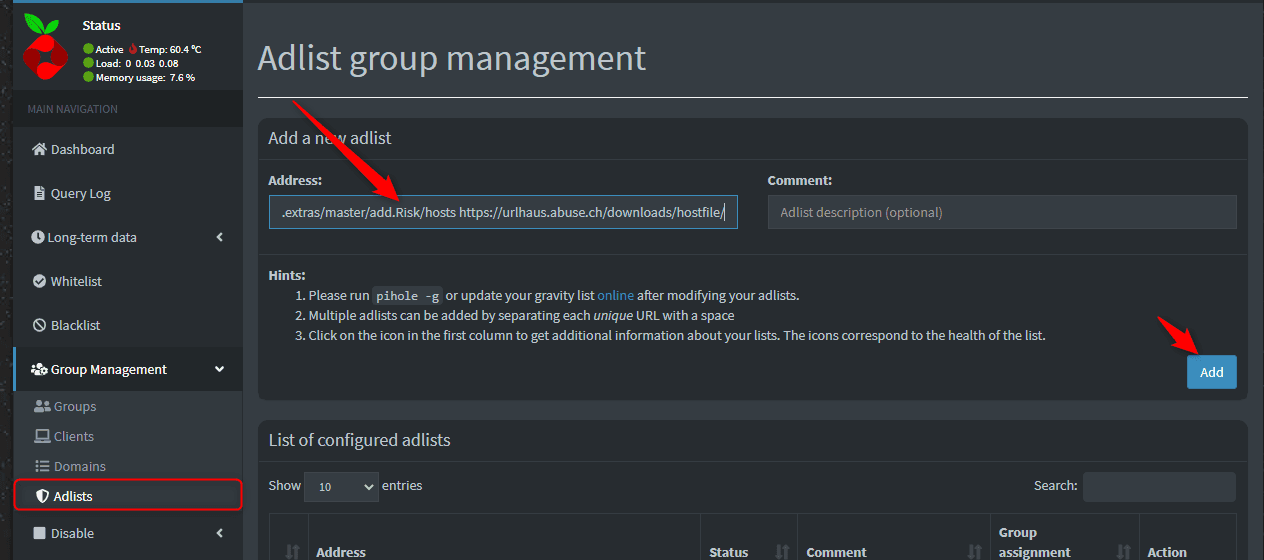Click the Load status text
1264x560 pixels.
click(x=137, y=63)
